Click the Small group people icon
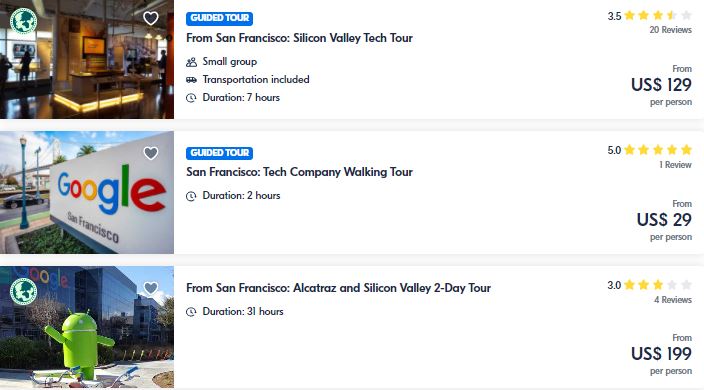This screenshot has height=390, width=704. (x=191, y=62)
